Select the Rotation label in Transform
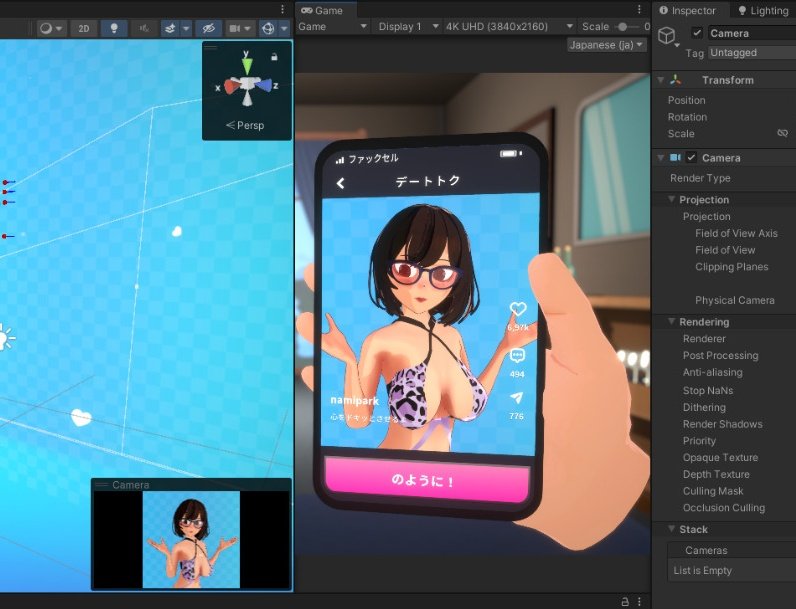Screen dimensions: 796x609 point(687,117)
